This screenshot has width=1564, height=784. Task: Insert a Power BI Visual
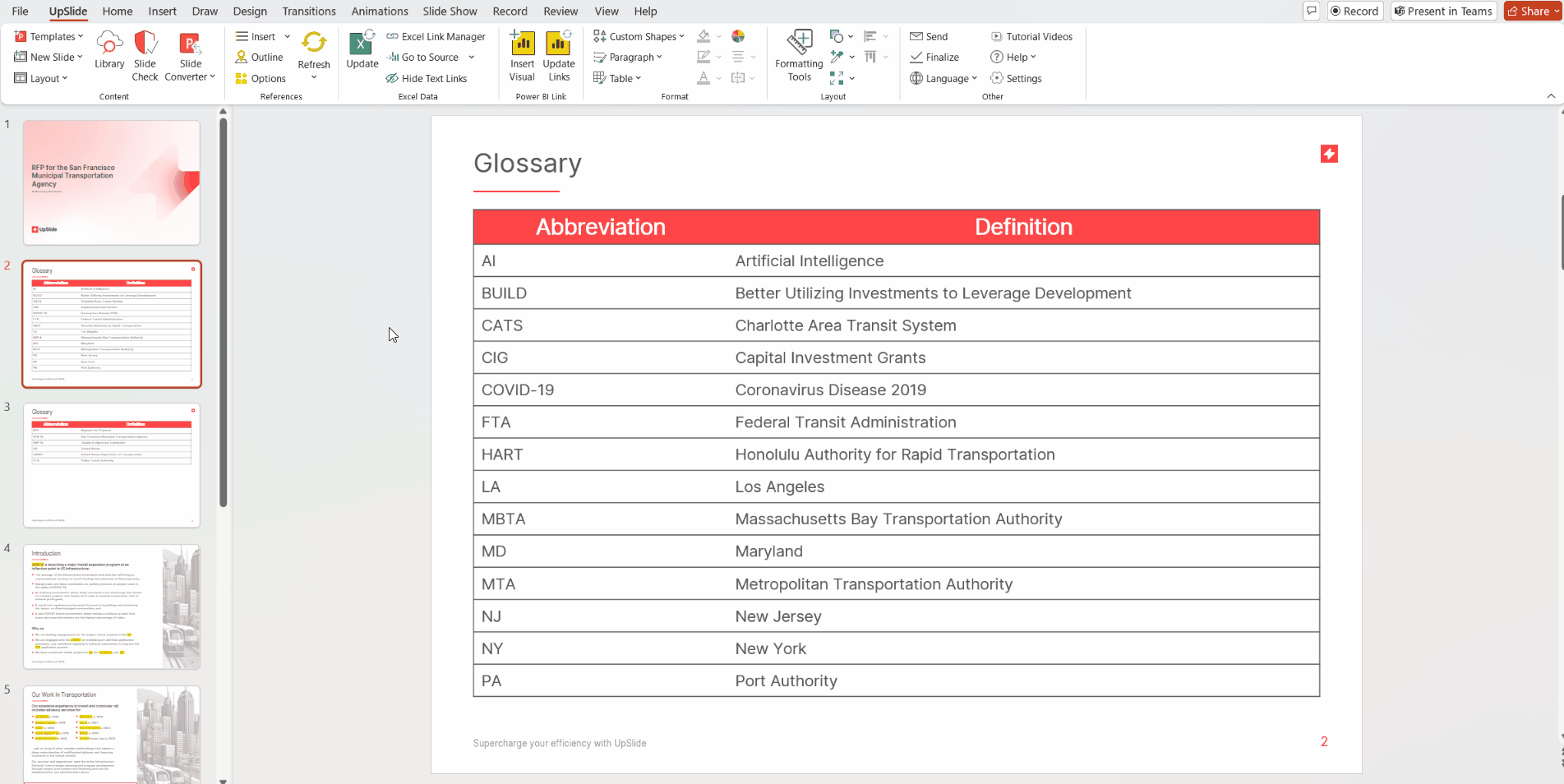tap(522, 56)
